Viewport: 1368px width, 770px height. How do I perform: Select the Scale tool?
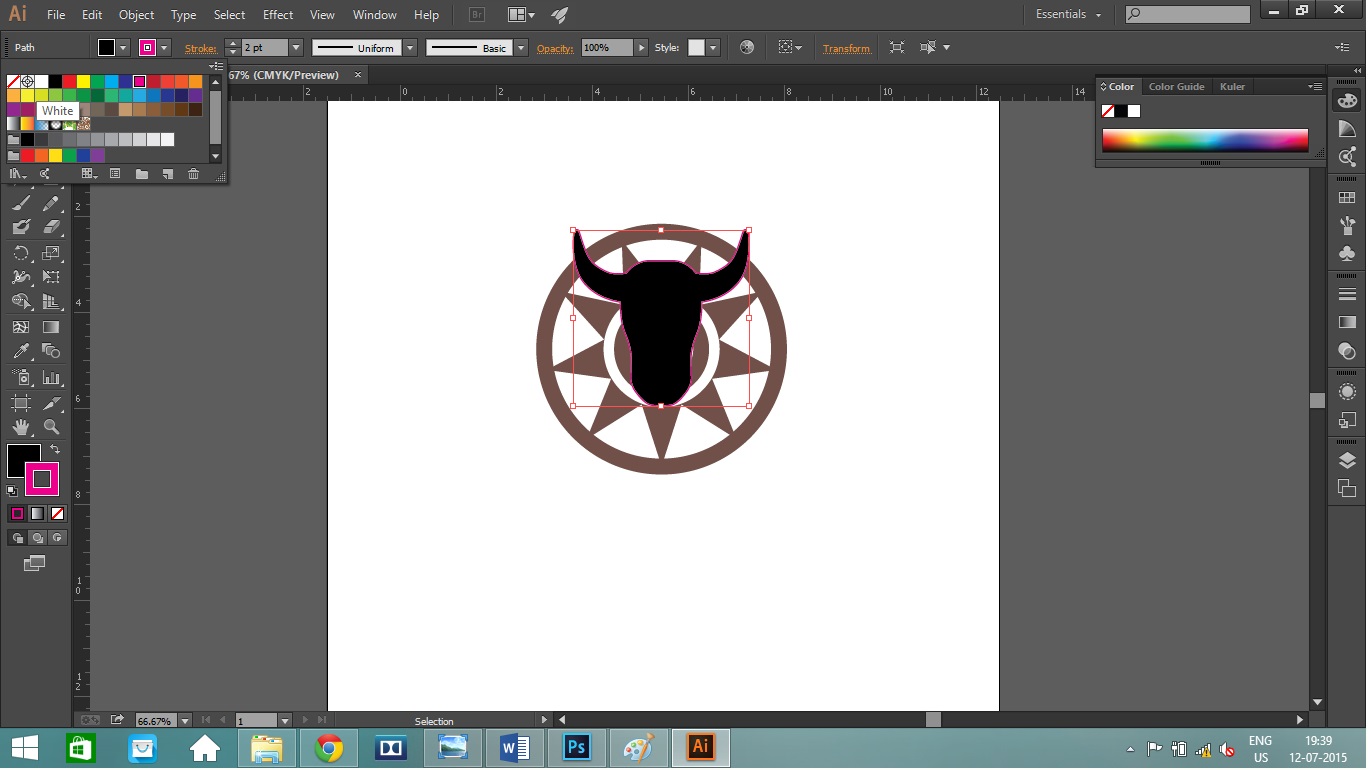[x=51, y=253]
